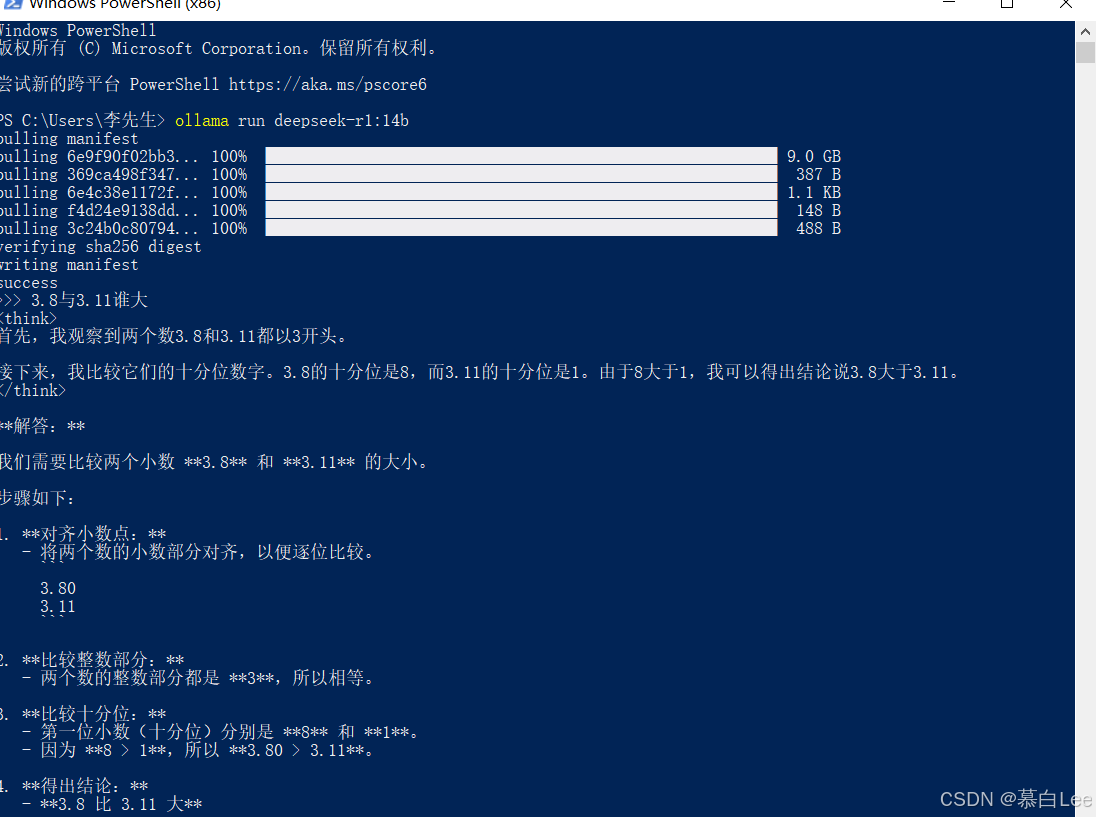Screen dimensions: 1096x817
Task: Click the scrollbar up arrow
Action: pyautogui.click(x=1085, y=30)
